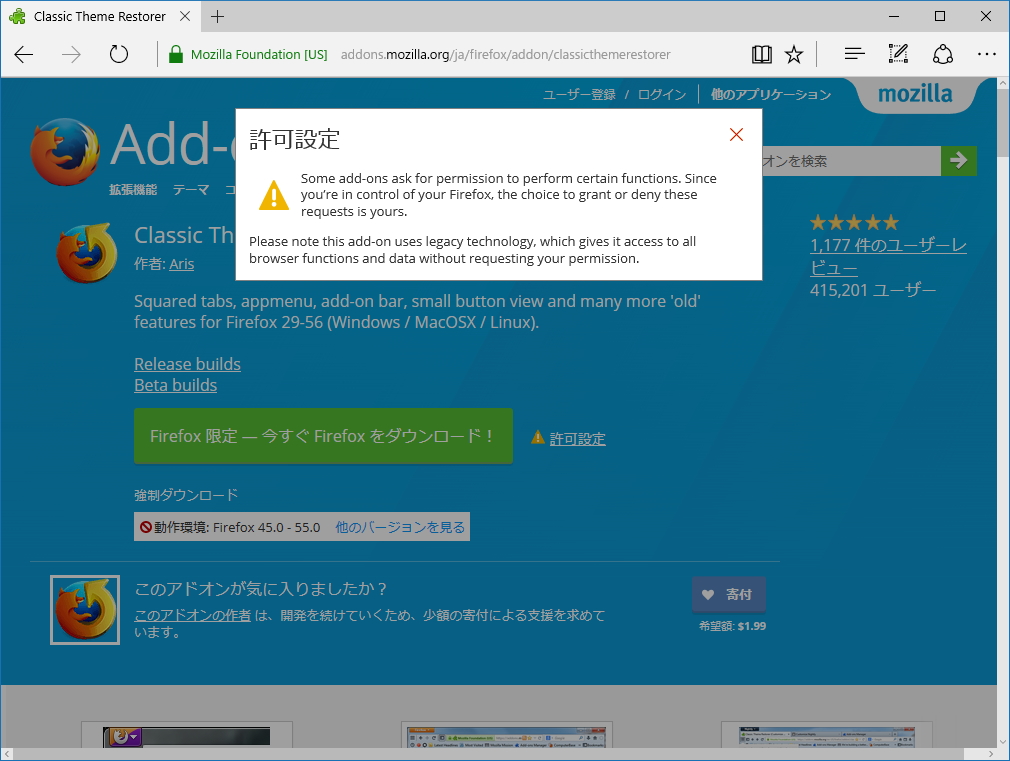The image size is (1010, 761).
Task: Open the 他のアプリケーション menu
Action: (x=770, y=94)
